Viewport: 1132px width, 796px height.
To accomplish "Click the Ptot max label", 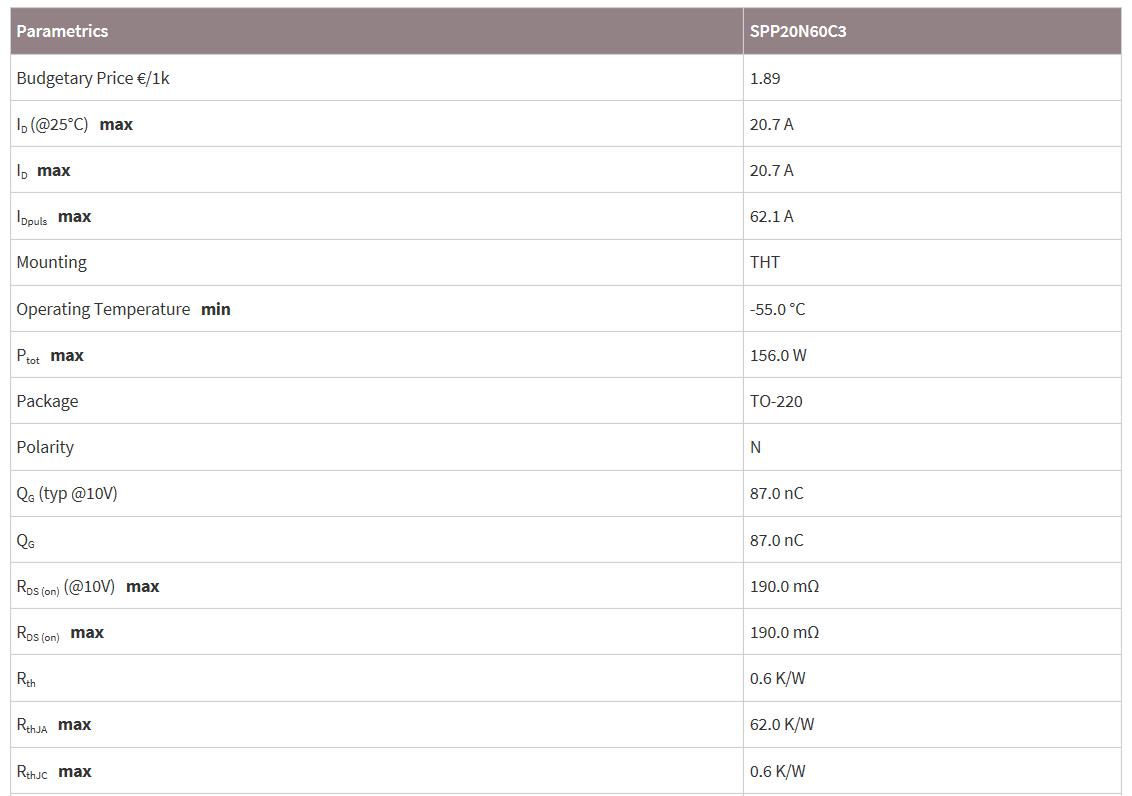I will [x=50, y=356].
